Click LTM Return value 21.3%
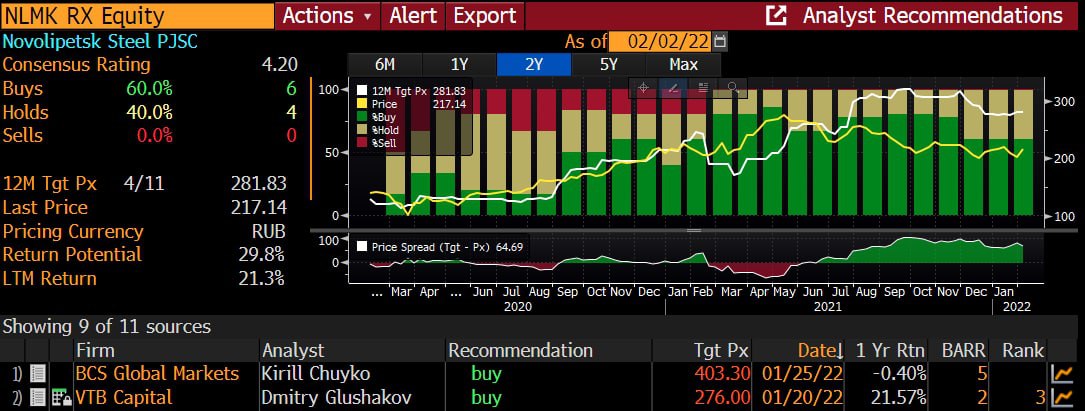This screenshot has height=411, width=1085. click(x=262, y=278)
